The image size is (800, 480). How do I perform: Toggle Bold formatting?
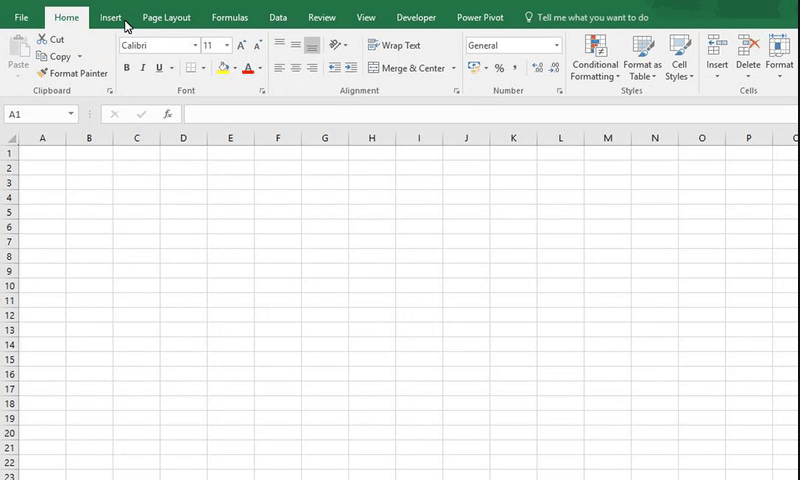pyautogui.click(x=127, y=68)
